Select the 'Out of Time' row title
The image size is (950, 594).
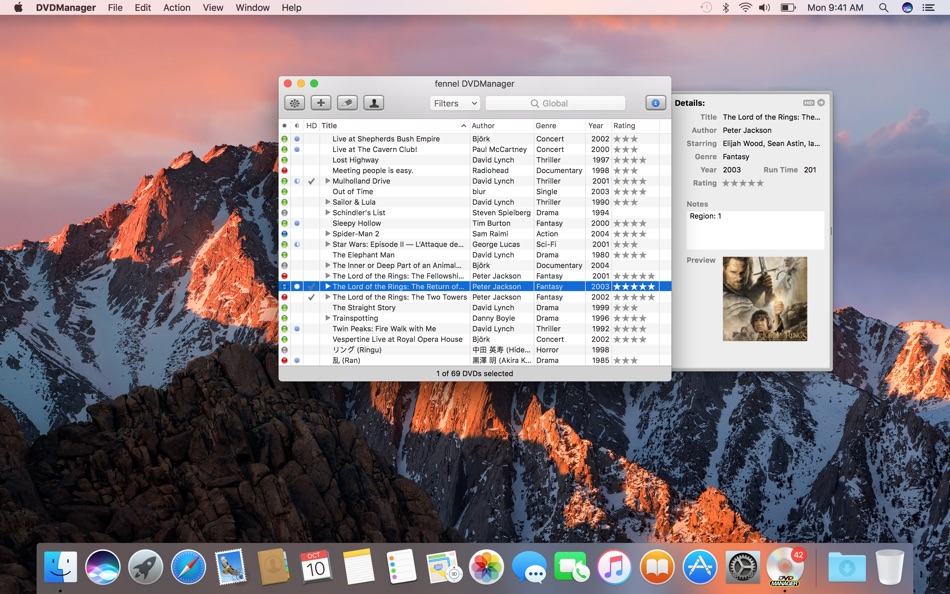coord(353,192)
